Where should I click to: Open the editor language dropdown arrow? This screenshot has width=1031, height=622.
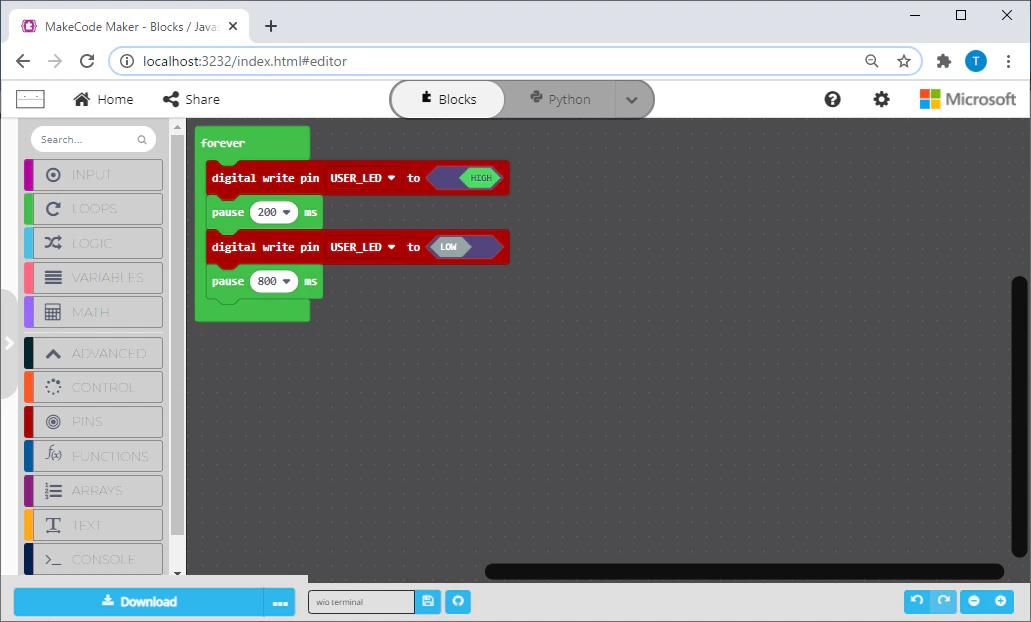(632, 100)
